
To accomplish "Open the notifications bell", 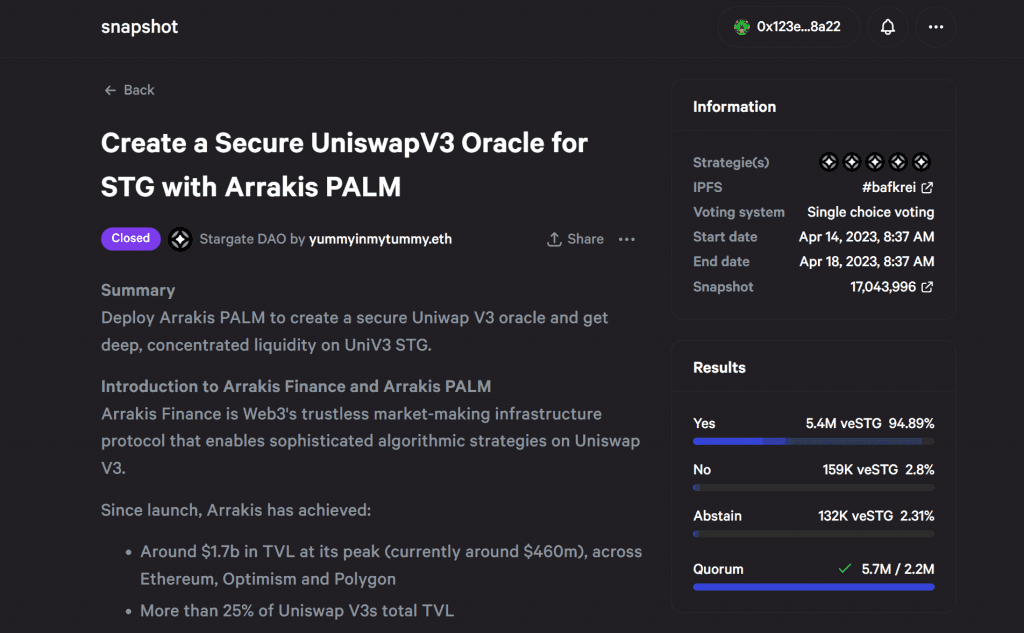I will point(888,27).
